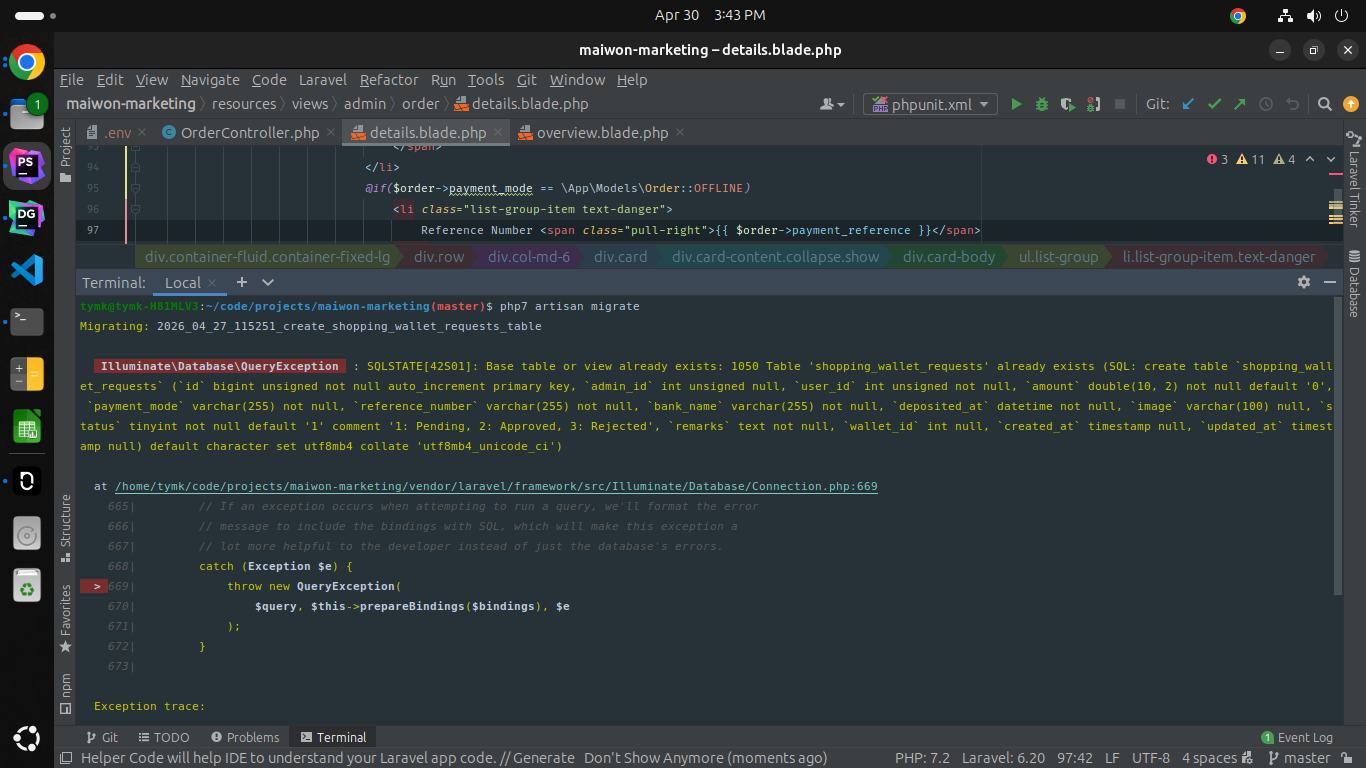Open the Laravel menu
This screenshot has width=1366, height=768.
click(323, 80)
